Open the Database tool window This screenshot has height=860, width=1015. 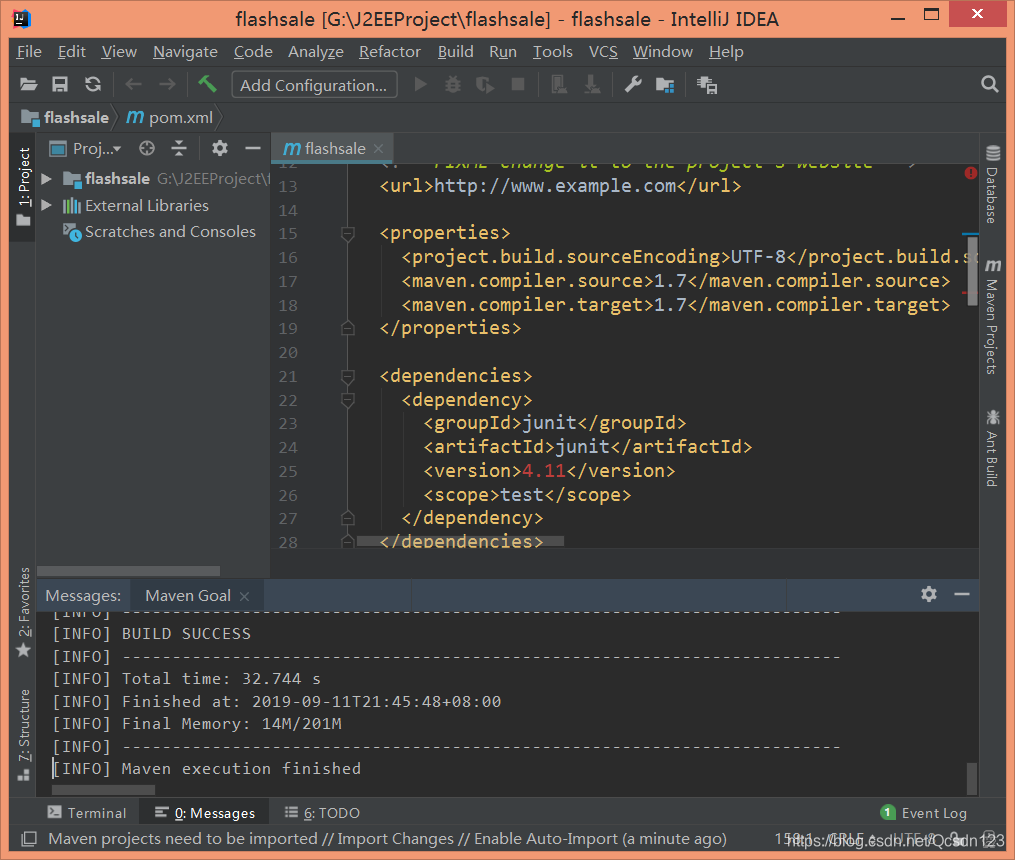(x=992, y=186)
